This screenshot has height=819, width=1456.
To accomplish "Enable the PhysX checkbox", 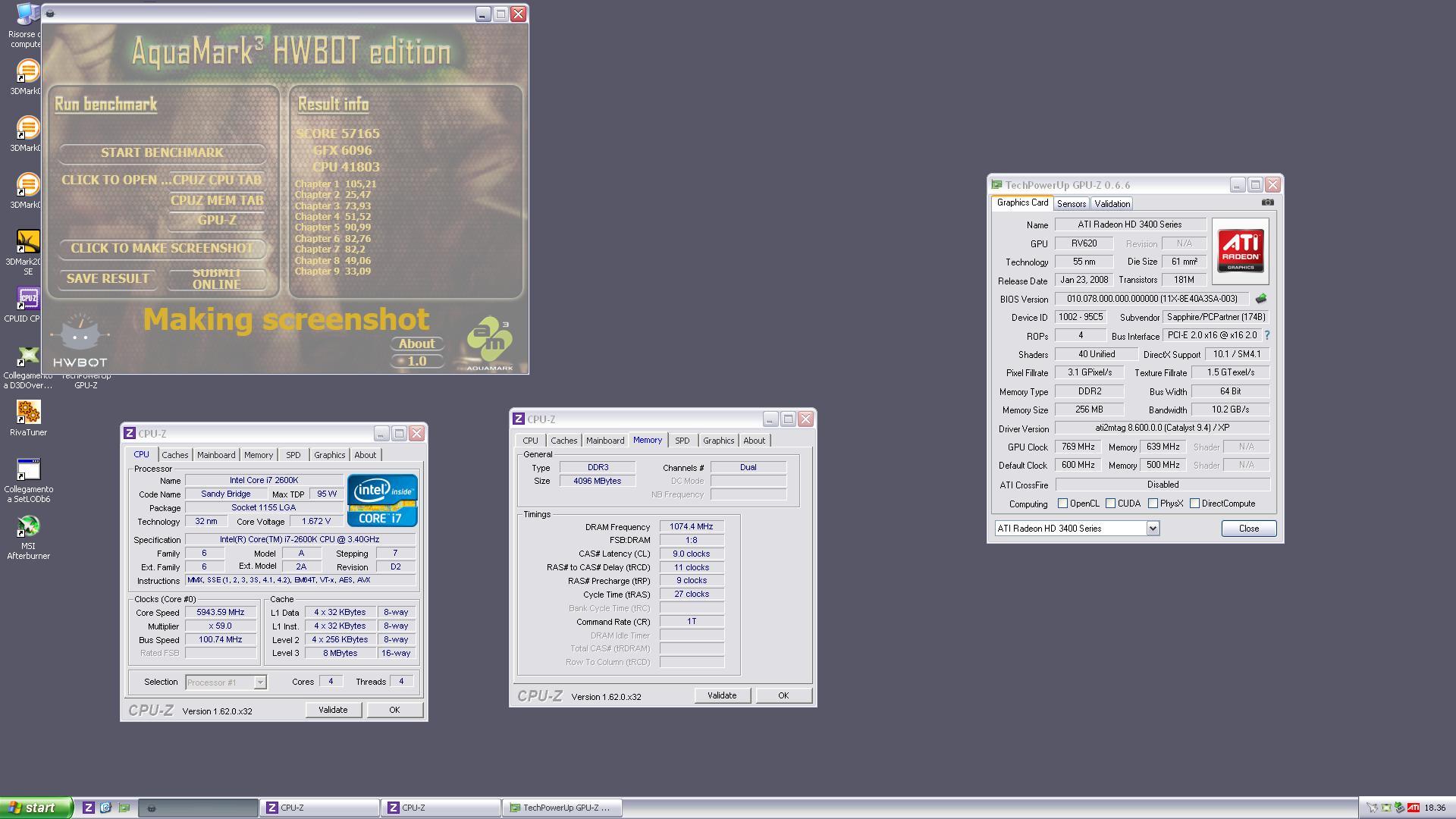I will point(1153,504).
